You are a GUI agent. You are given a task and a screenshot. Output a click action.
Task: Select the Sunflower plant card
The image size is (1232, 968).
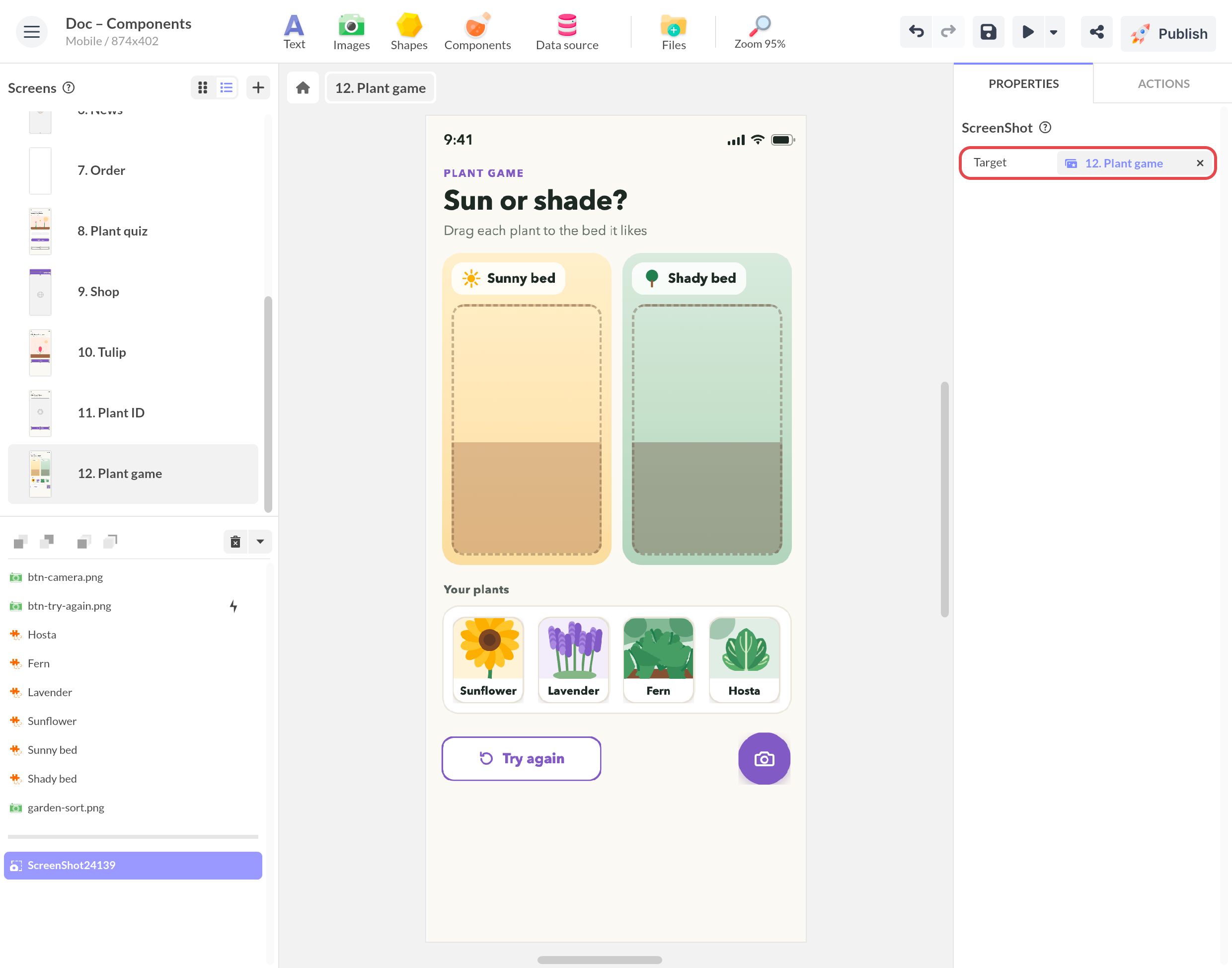pyautogui.click(x=488, y=660)
